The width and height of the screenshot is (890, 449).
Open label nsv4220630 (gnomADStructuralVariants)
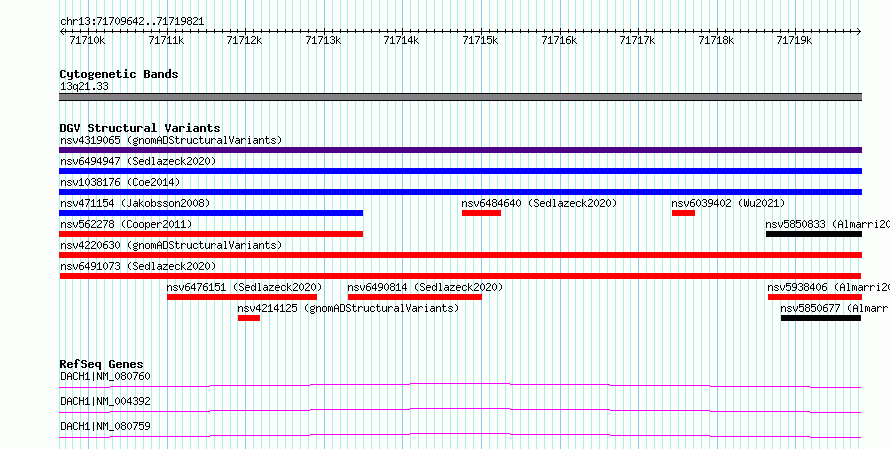[x=171, y=245]
